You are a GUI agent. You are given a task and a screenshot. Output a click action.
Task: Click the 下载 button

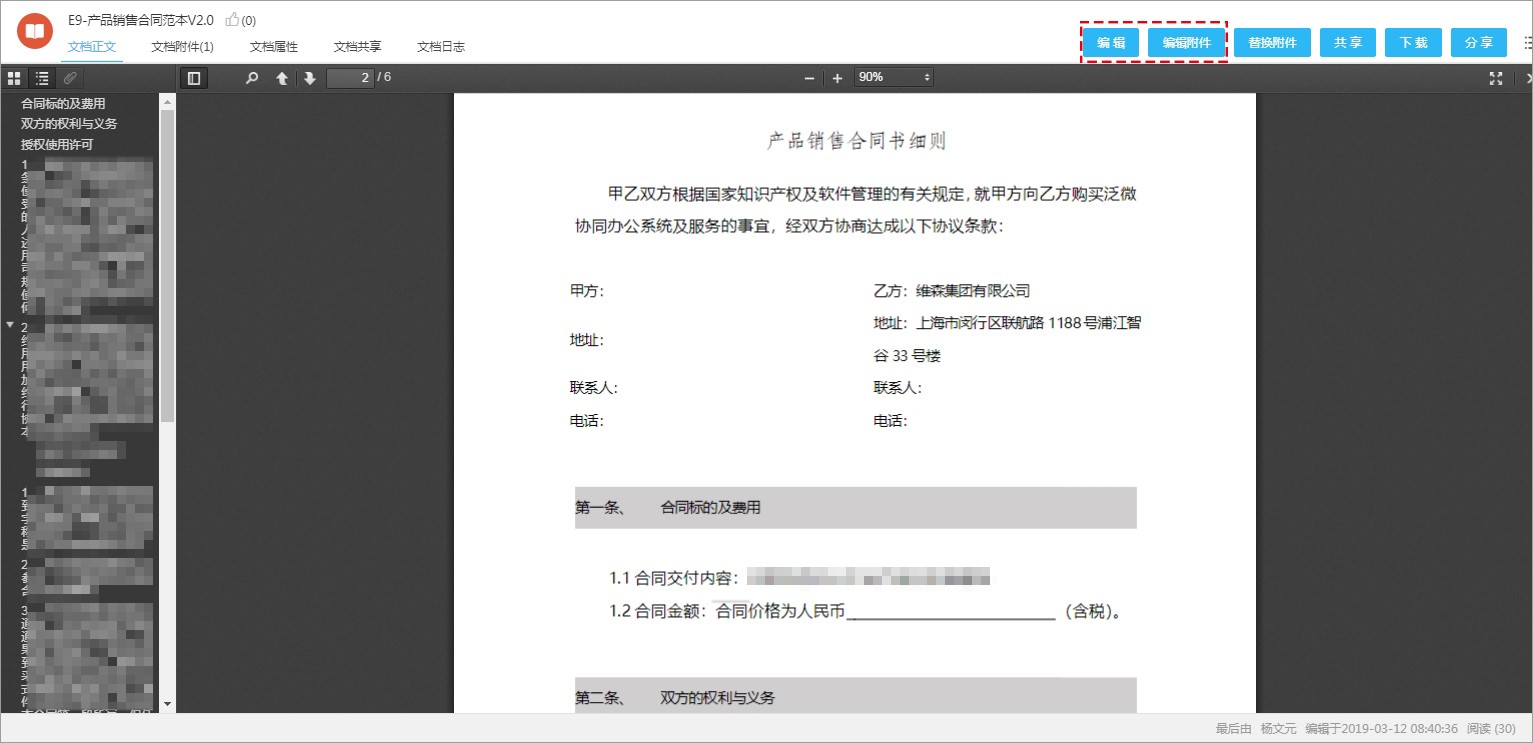tap(1413, 42)
